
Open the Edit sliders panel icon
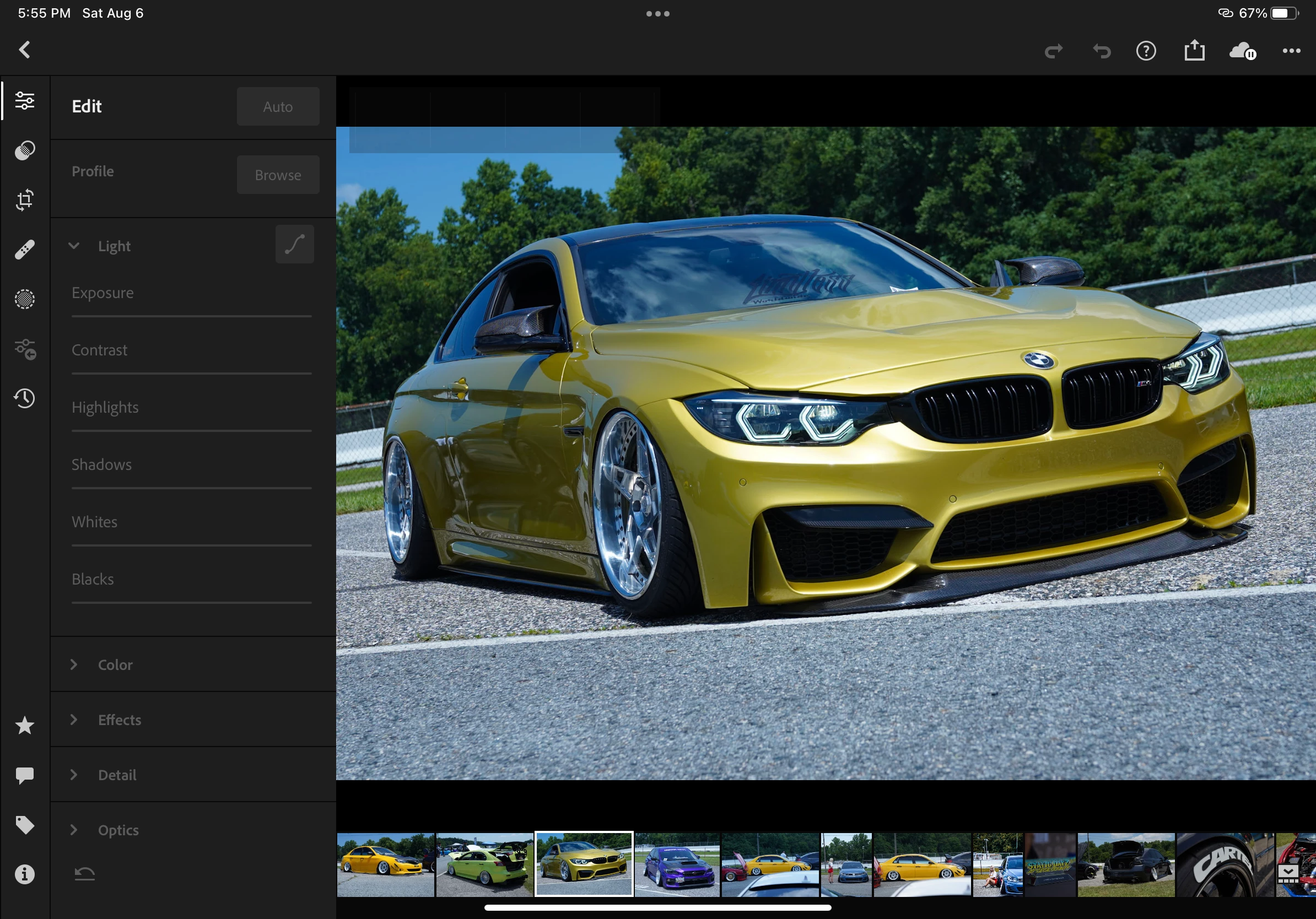[x=25, y=101]
